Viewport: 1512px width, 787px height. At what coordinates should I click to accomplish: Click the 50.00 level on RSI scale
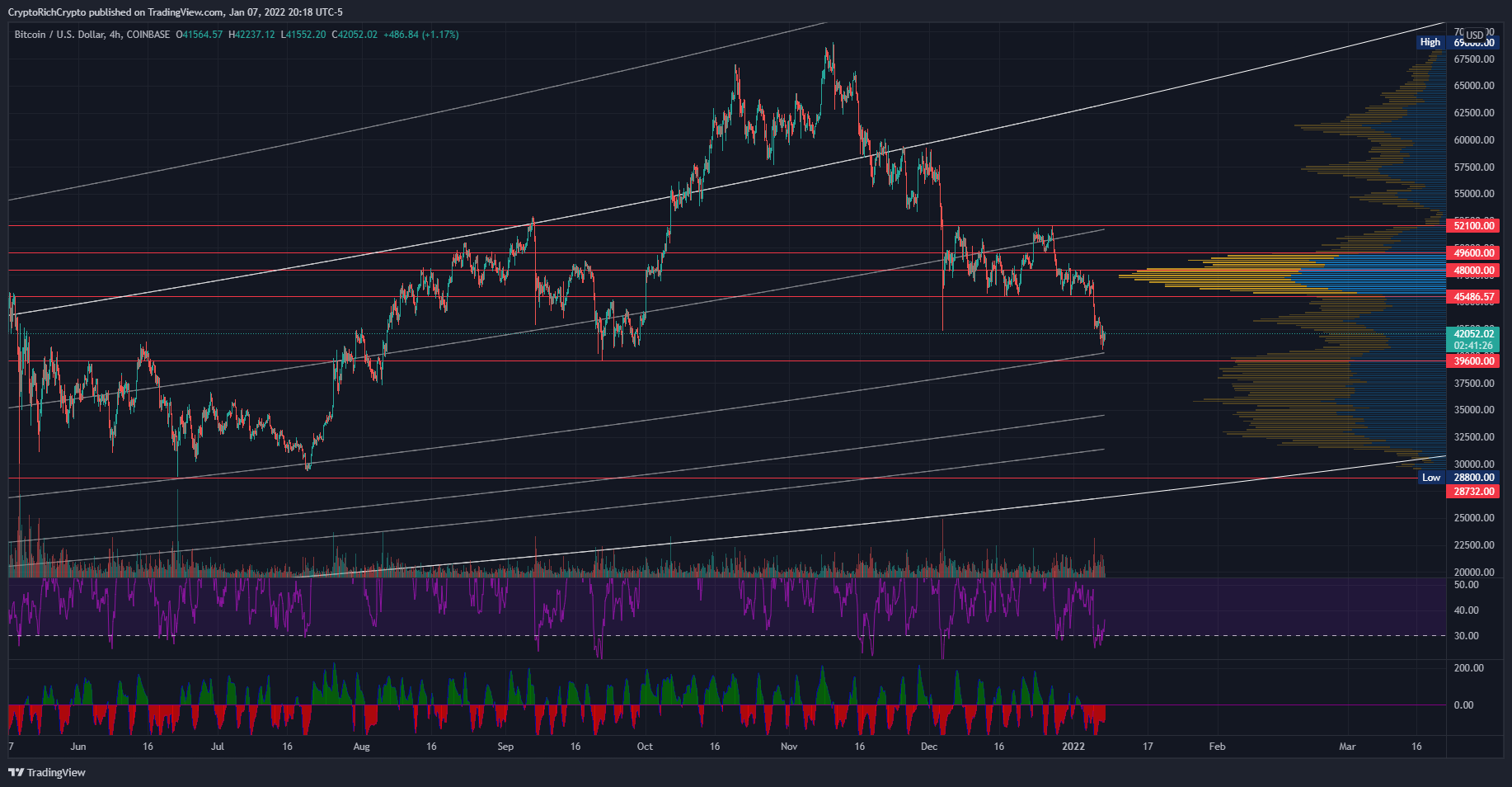[1467, 585]
